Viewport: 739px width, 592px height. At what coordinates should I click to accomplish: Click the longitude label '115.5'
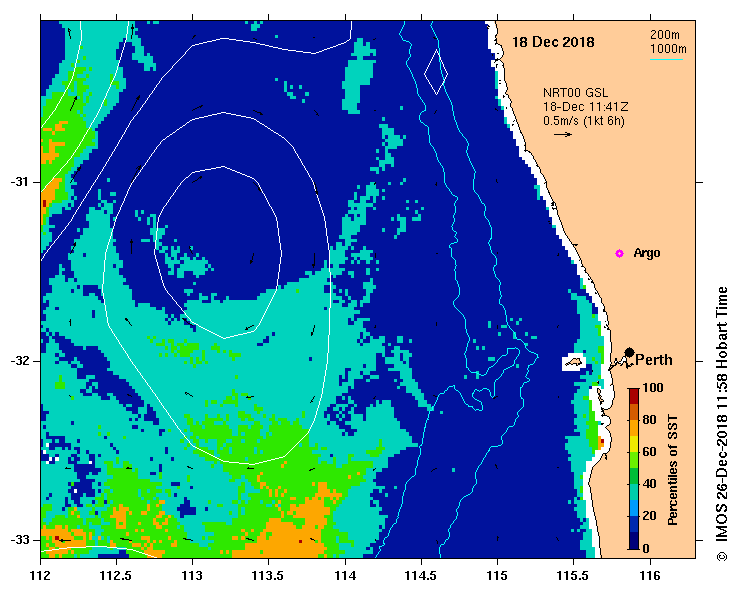574,576
